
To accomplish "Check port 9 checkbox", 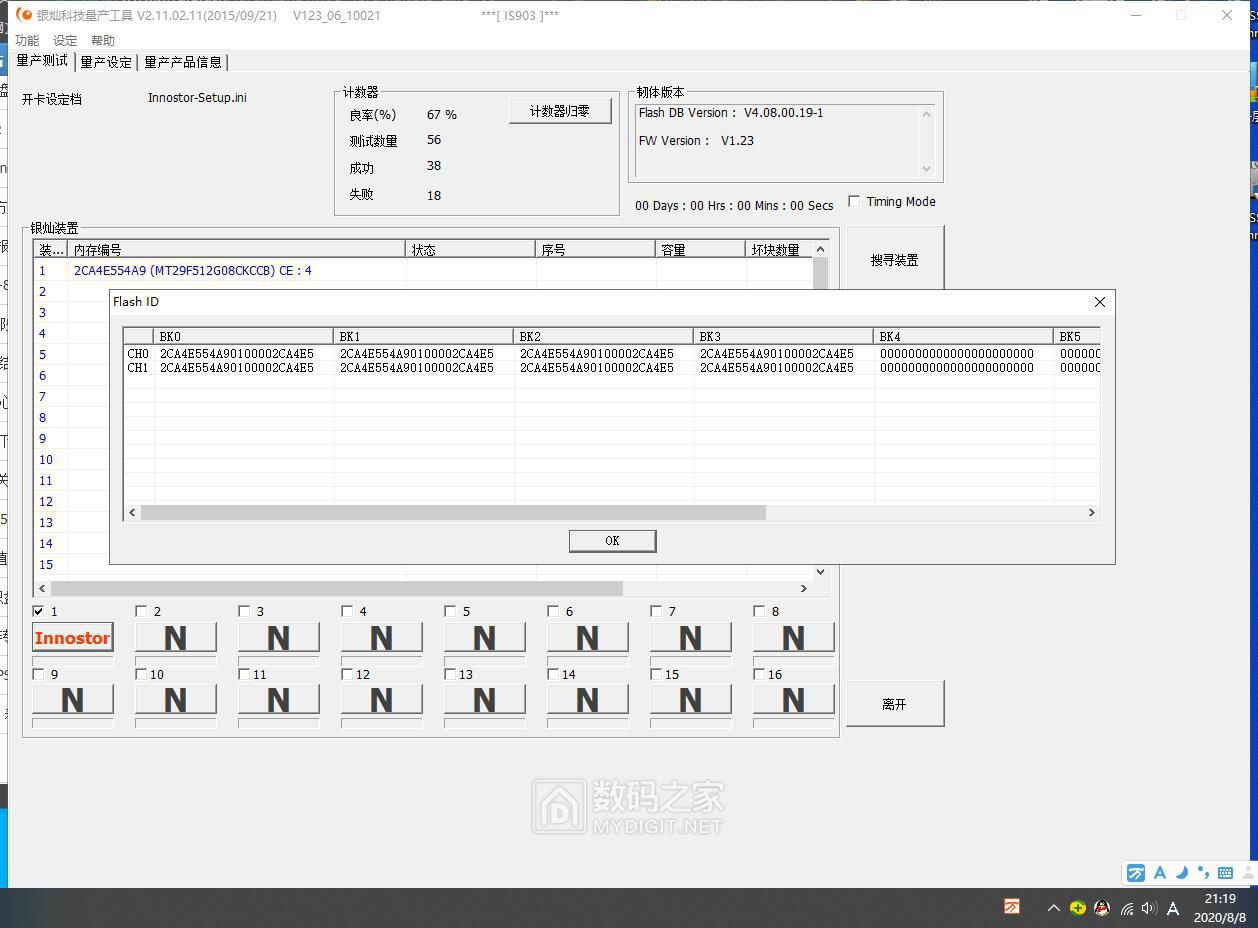I will pos(38,674).
